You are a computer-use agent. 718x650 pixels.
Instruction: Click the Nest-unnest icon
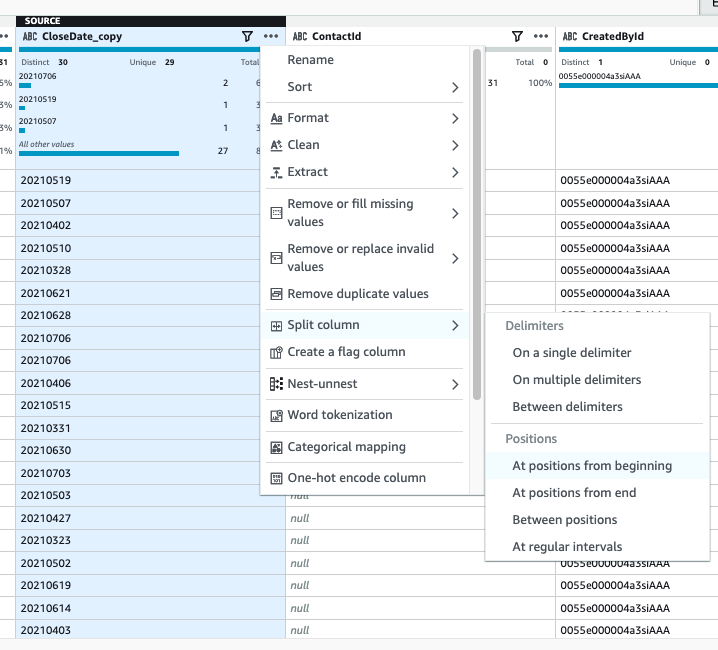[276, 384]
